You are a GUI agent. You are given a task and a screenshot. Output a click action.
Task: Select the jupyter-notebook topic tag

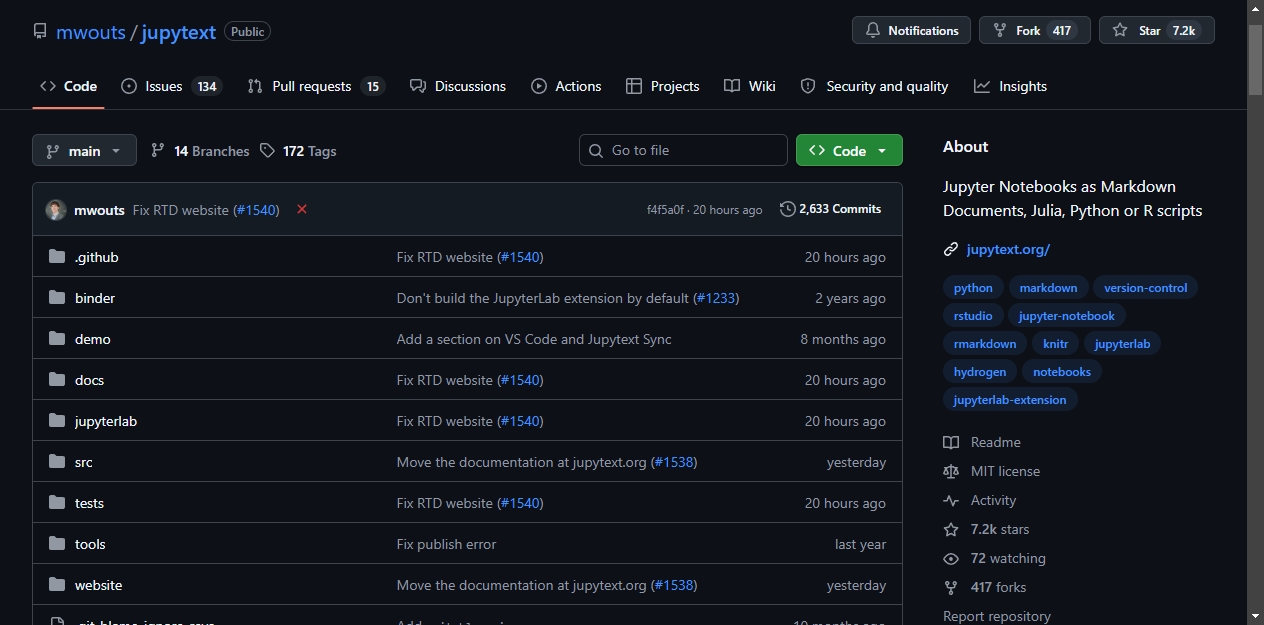[x=1067, y=316]
